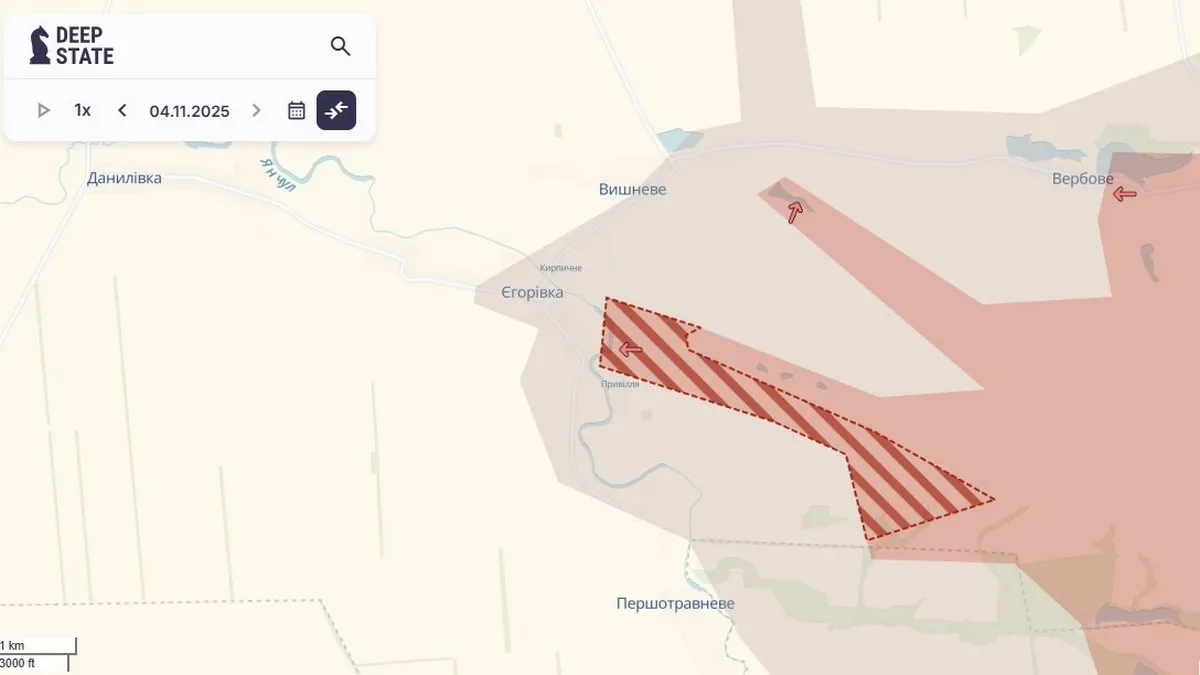Select the Єгорівка town label
1200x675 pixels.
pyautogui.click(x=532, y=292)
